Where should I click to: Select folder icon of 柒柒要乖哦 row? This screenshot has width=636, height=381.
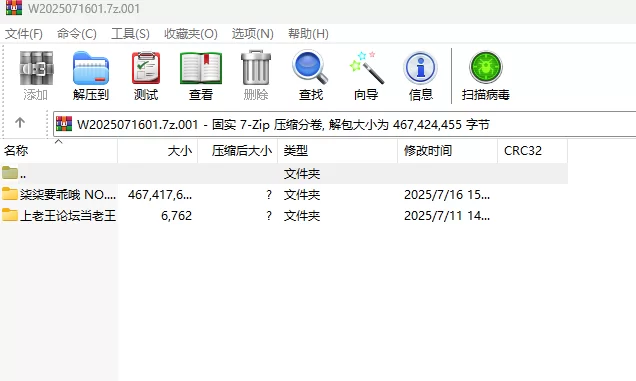tap(10, 194)
